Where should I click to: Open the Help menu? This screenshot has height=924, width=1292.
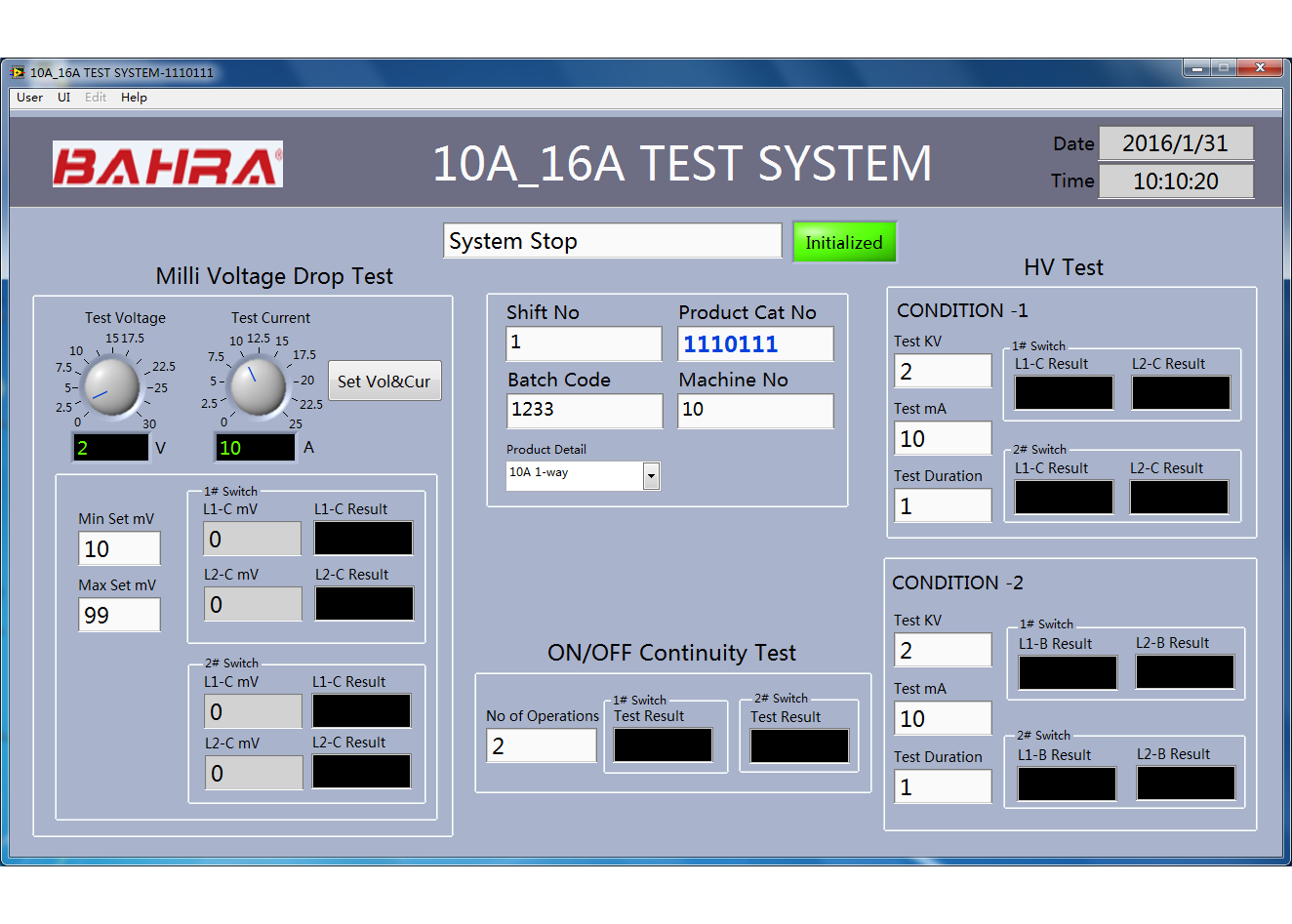[134, 98]
